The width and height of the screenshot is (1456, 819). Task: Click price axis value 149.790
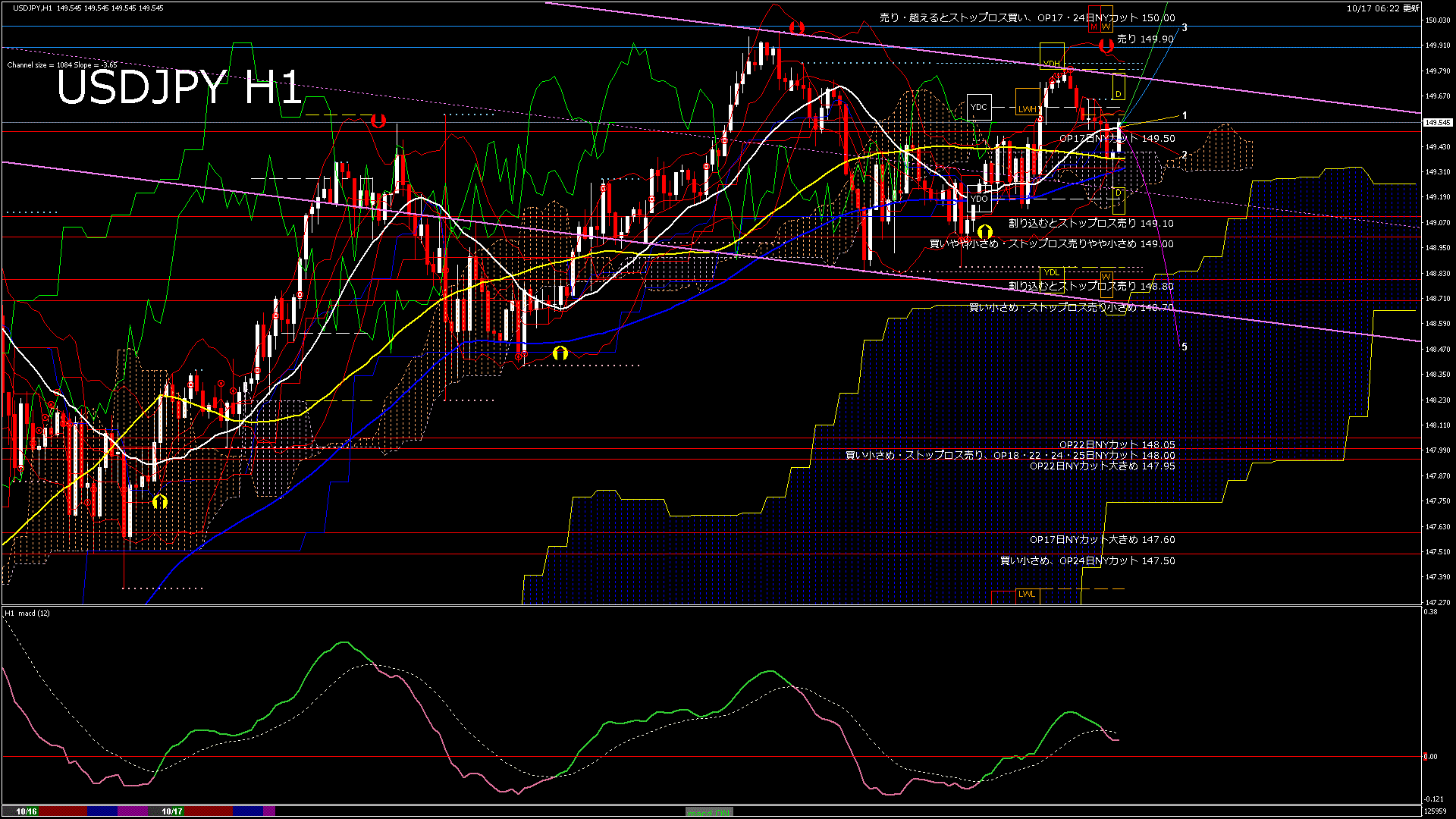(1438, 71)
